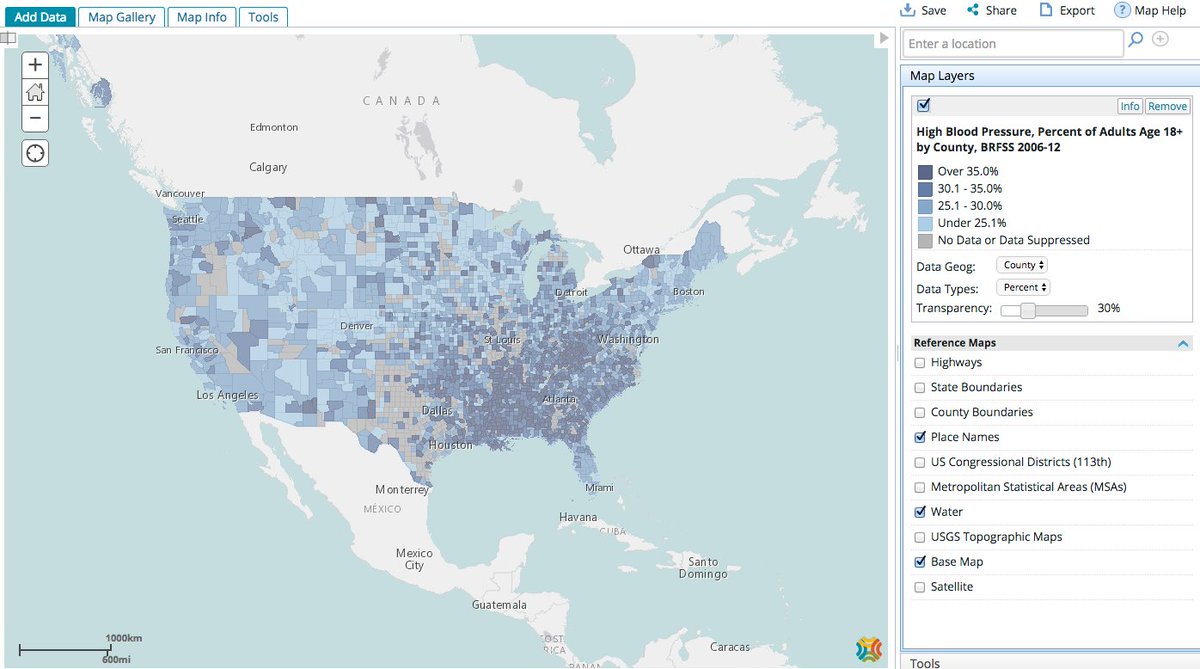Zoom out using the minus icon
Viewport: 1200px width, 669px height.
(x=34, y=118)
